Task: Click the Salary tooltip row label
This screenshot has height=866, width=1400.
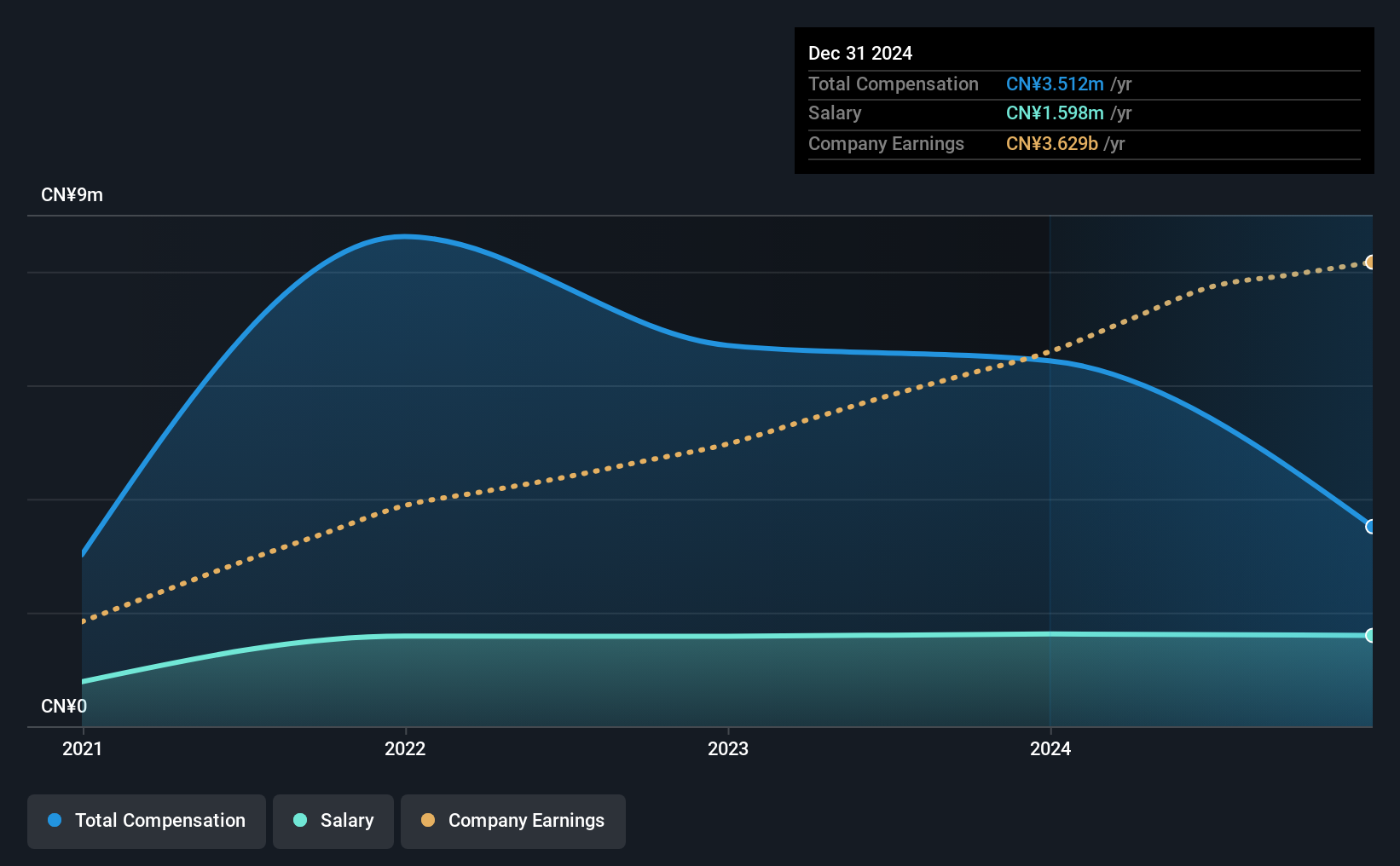Action: [x=835, y=113]
